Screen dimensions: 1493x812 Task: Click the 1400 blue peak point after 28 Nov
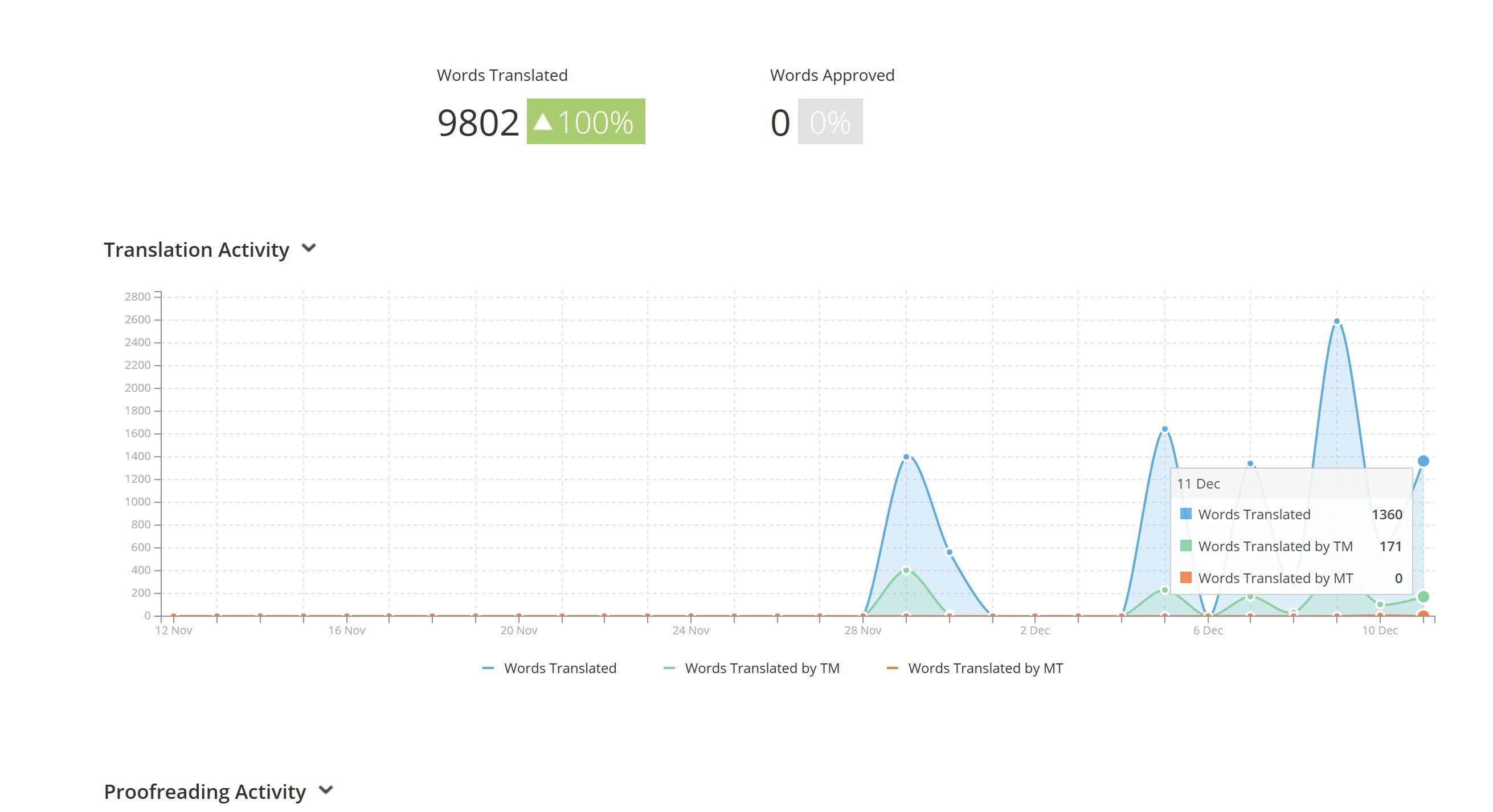click(906, 457)
